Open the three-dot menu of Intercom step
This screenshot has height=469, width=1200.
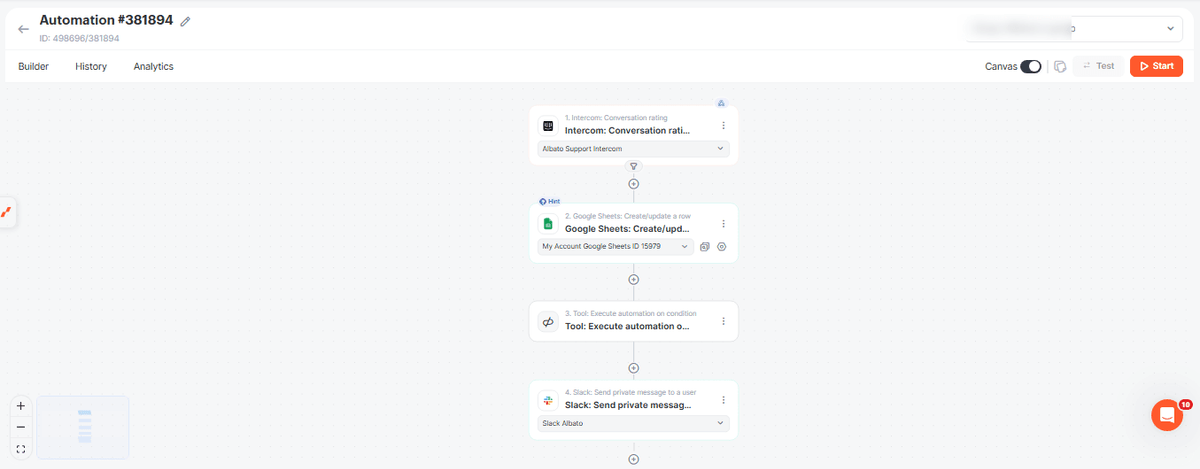(723, 126)
